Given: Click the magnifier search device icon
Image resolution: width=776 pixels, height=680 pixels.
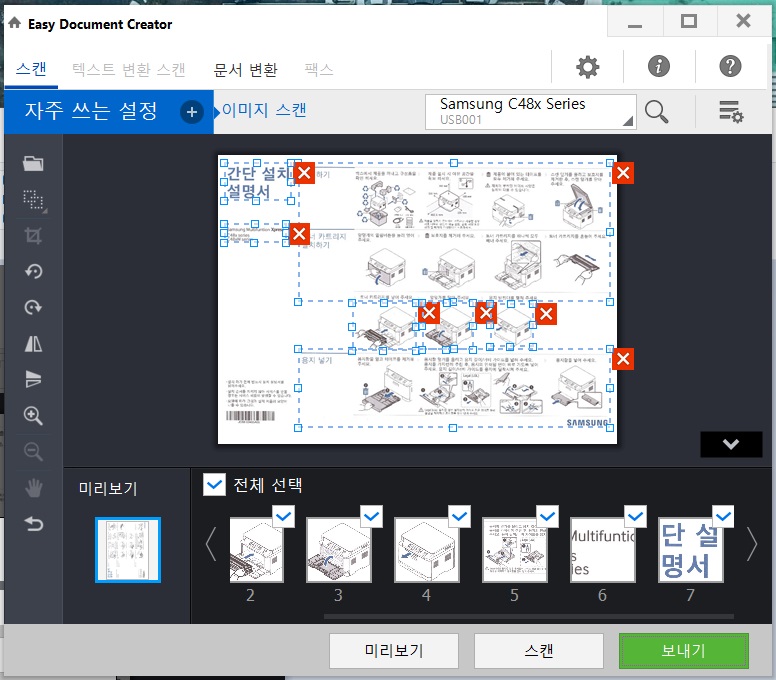Looking at the screenshot, I should click(x=656, y=111).
